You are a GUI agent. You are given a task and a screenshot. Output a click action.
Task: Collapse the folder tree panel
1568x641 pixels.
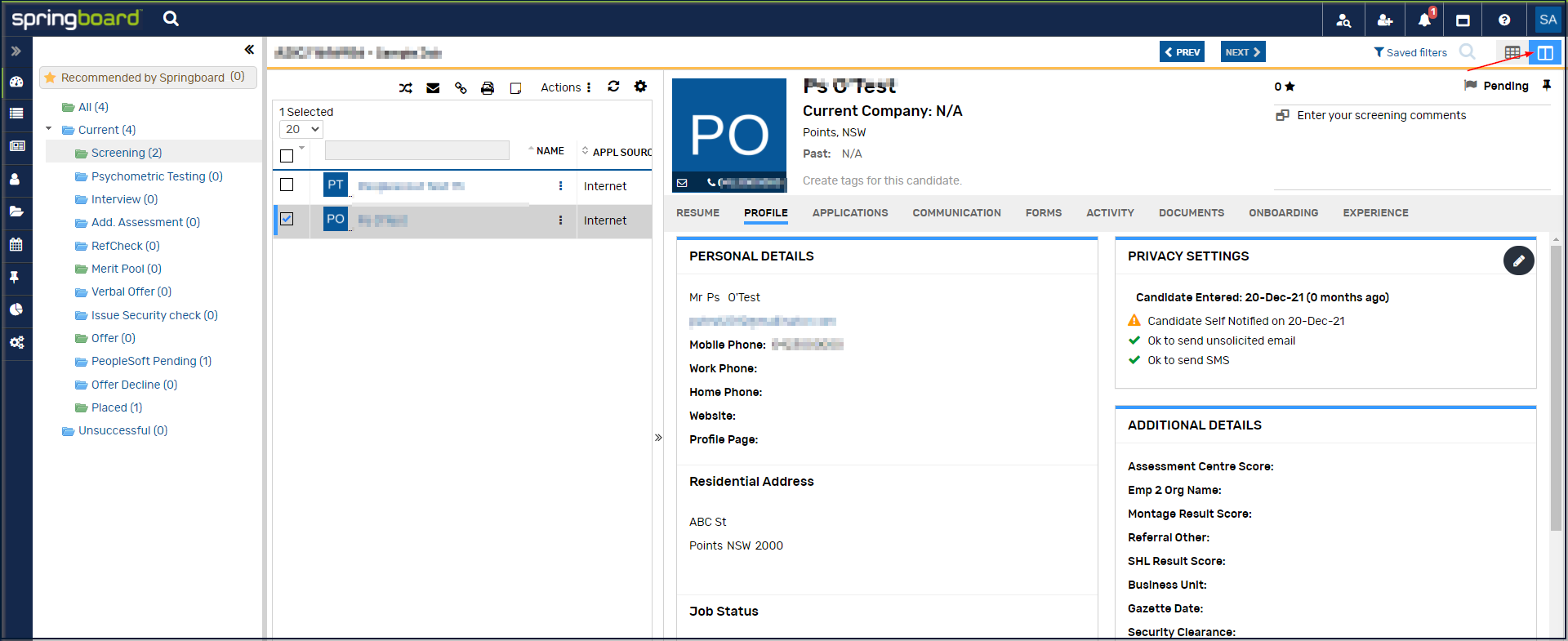[x=249, y=50]
